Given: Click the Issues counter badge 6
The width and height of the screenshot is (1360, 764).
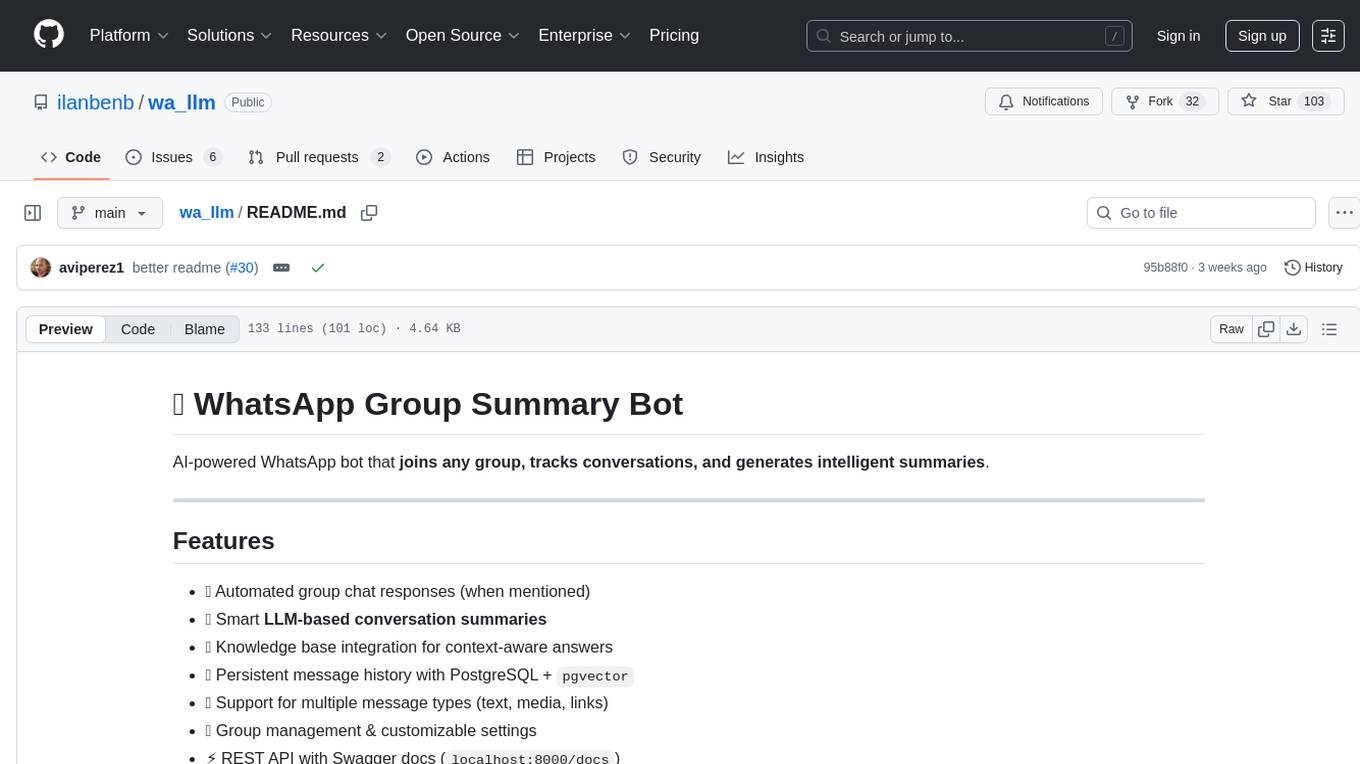Looking at the screenshot, I should (212, 157).
